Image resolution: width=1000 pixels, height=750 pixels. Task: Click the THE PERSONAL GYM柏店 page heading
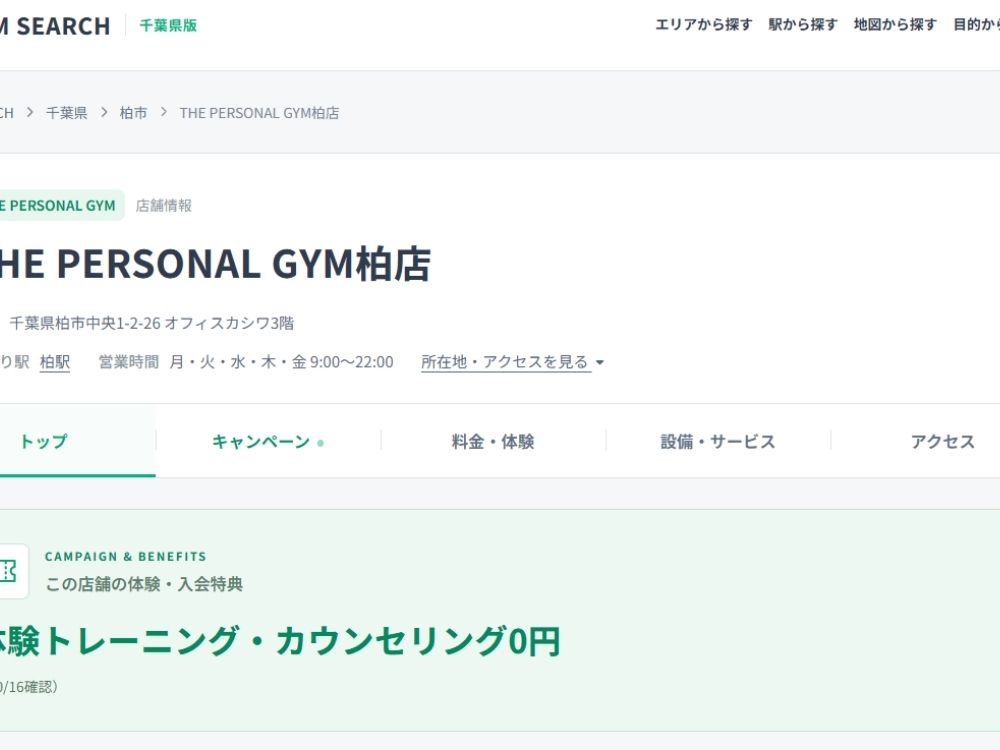pyautogui.click(x=215, y=264)
